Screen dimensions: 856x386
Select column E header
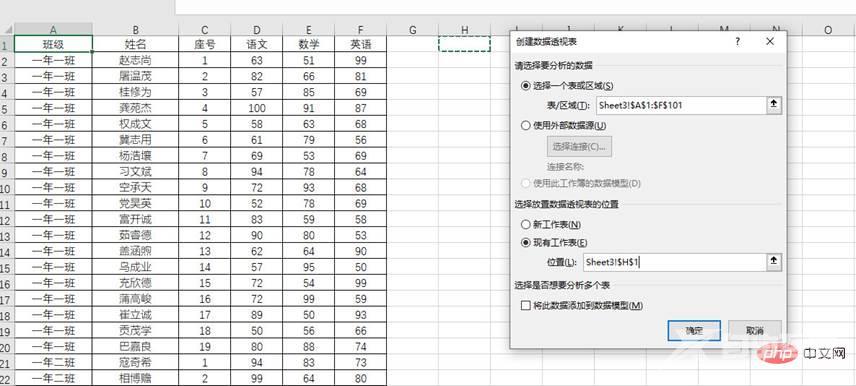[308, 30]
